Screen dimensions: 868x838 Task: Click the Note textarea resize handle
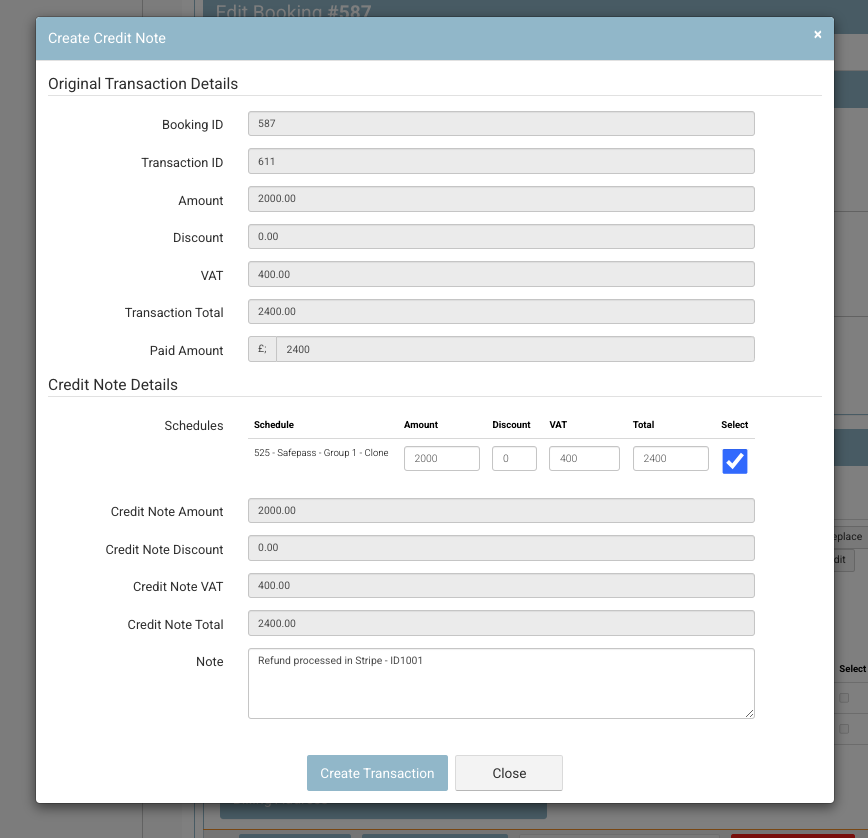click(x=749, y=712)
